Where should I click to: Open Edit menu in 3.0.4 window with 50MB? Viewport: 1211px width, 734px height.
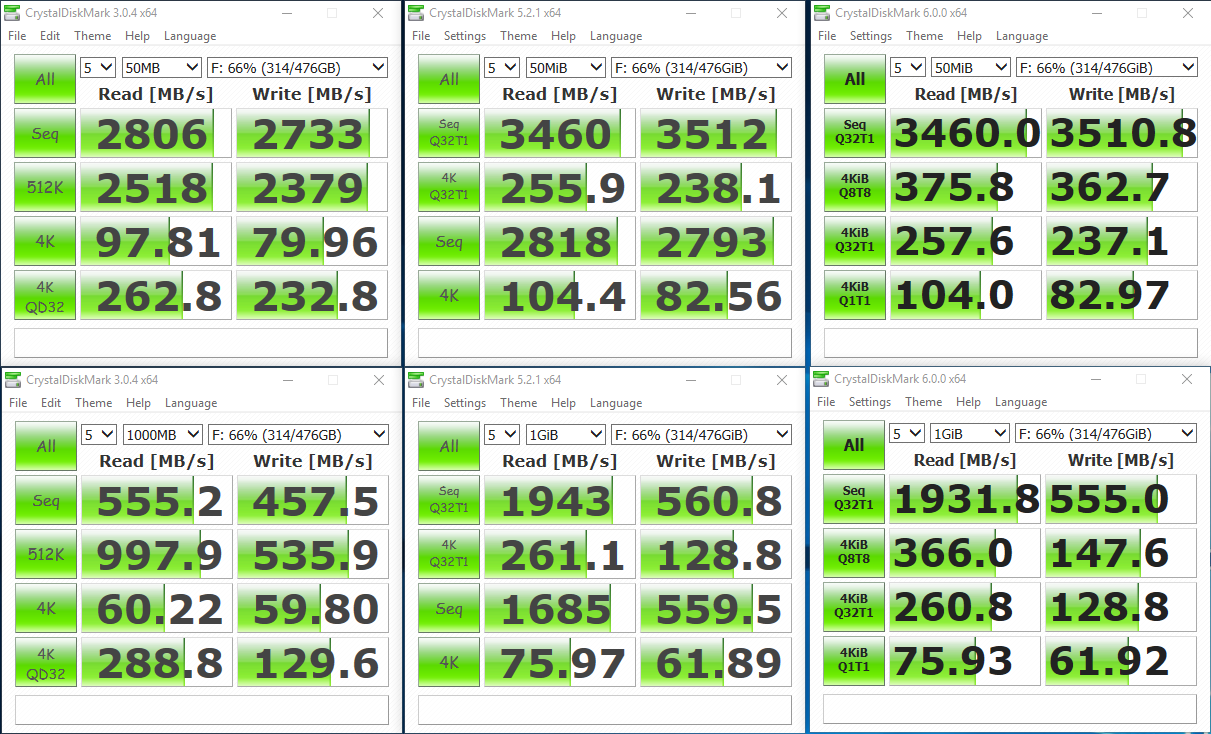coord(50,36)
